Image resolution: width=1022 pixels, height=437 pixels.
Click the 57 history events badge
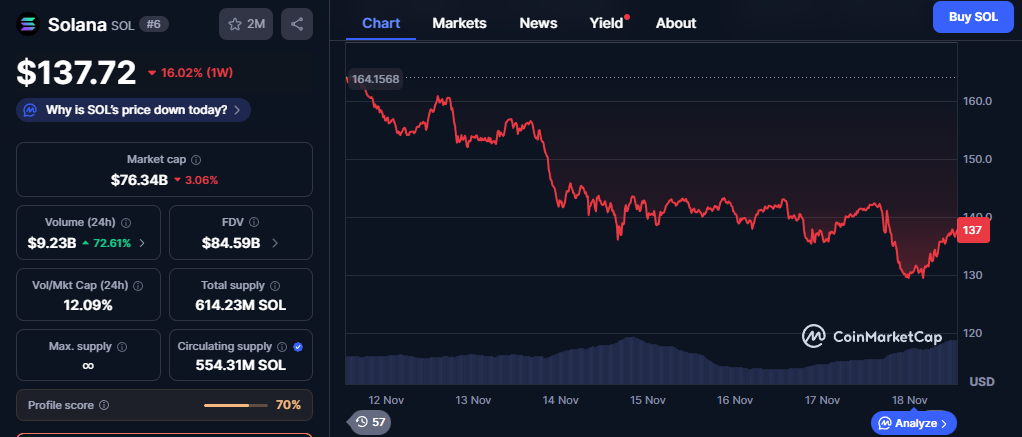click(371, 422)
